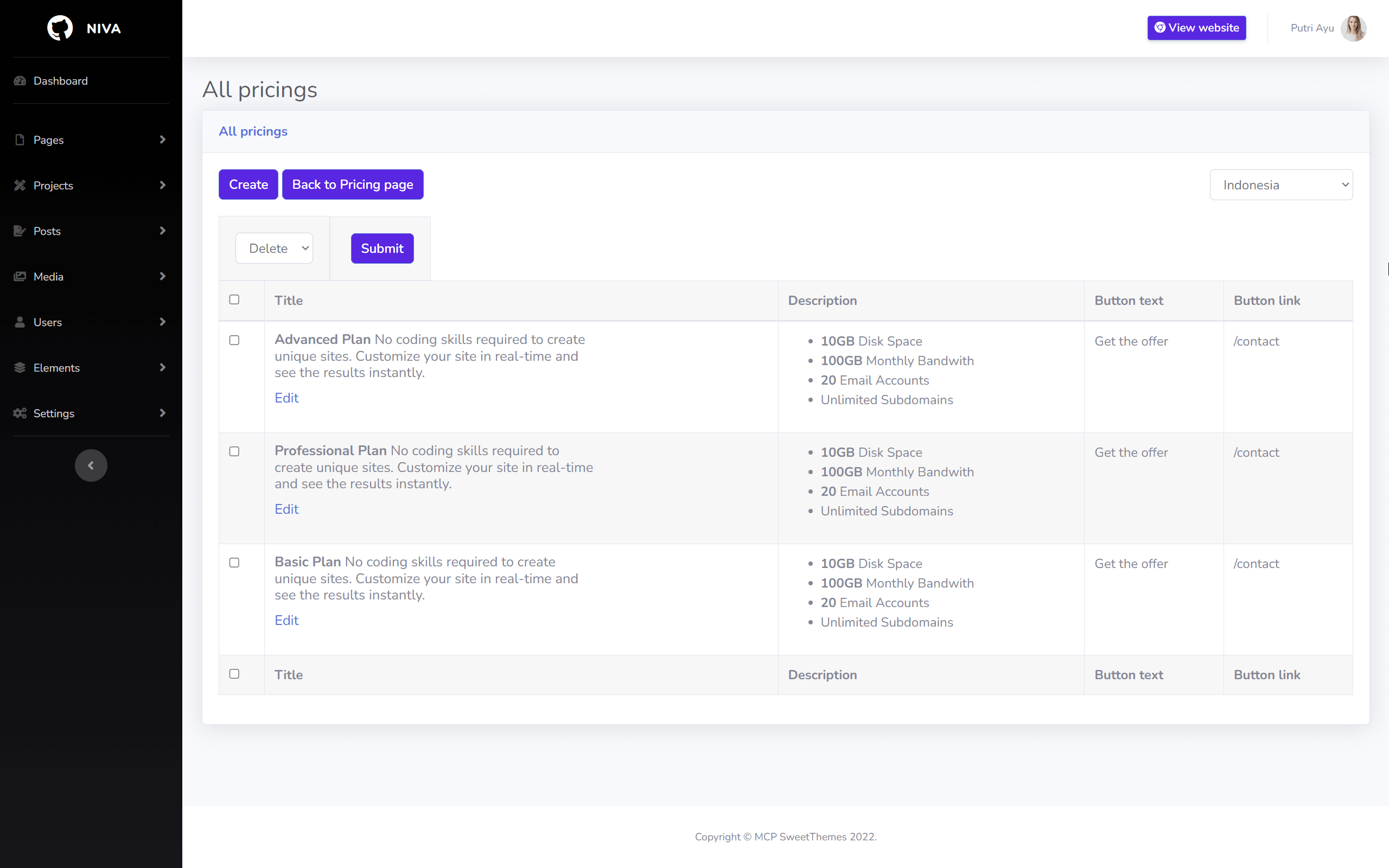Image resolution: width=1389 pixels, height=868 pixels.
Task: Click the Users person icon
Action: tap(20, 322)
